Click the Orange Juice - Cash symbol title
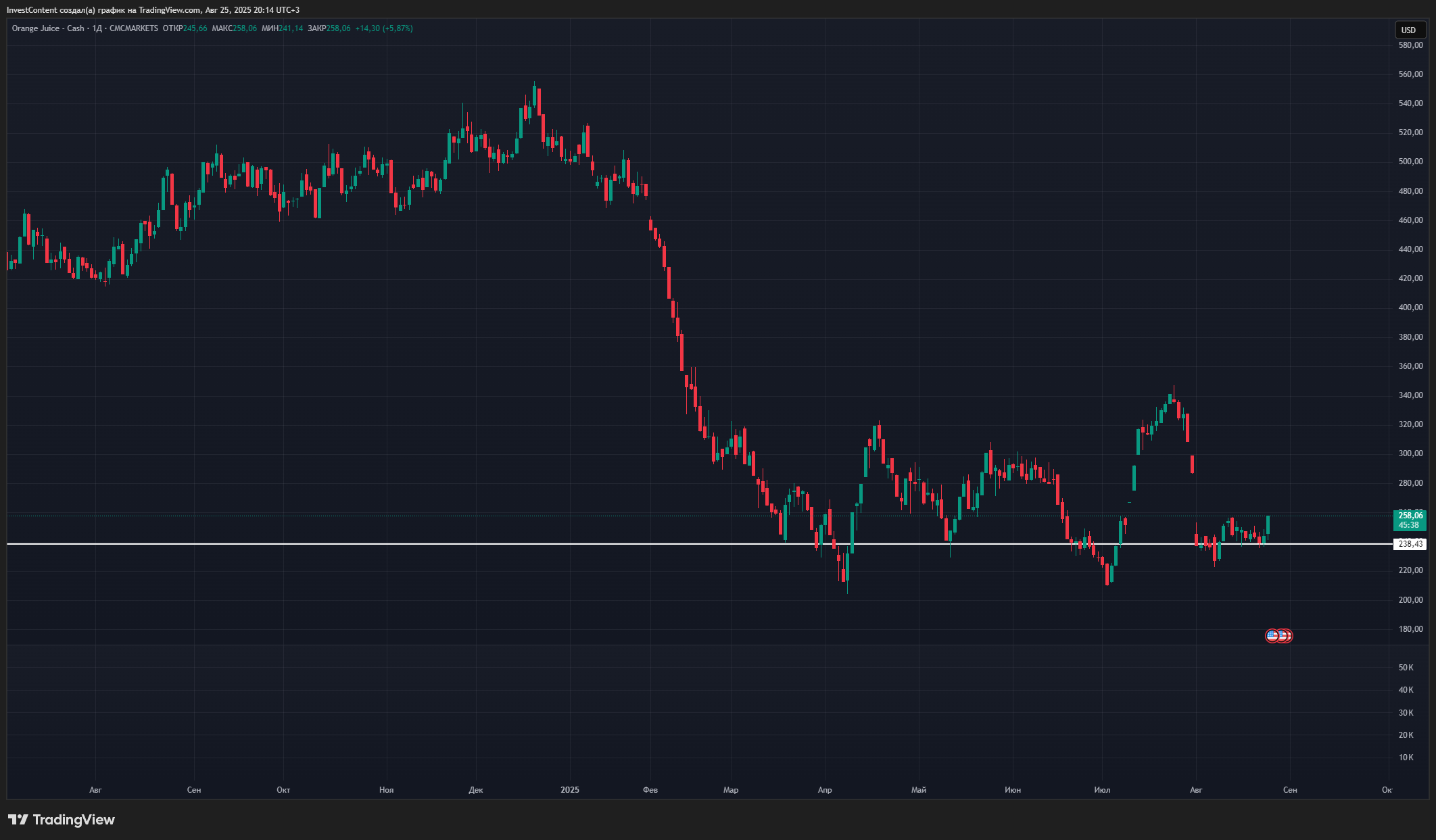Screen dimensions: 1436x840 [48, 28]
